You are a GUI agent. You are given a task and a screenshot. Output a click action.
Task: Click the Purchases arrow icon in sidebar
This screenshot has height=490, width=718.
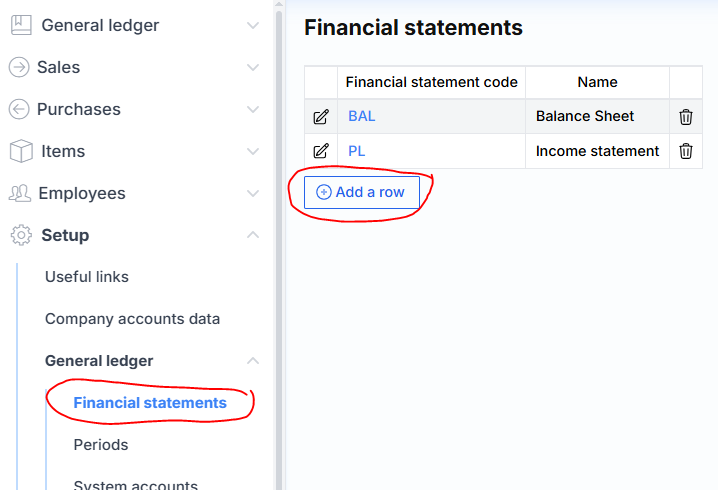tap(19, 109)
